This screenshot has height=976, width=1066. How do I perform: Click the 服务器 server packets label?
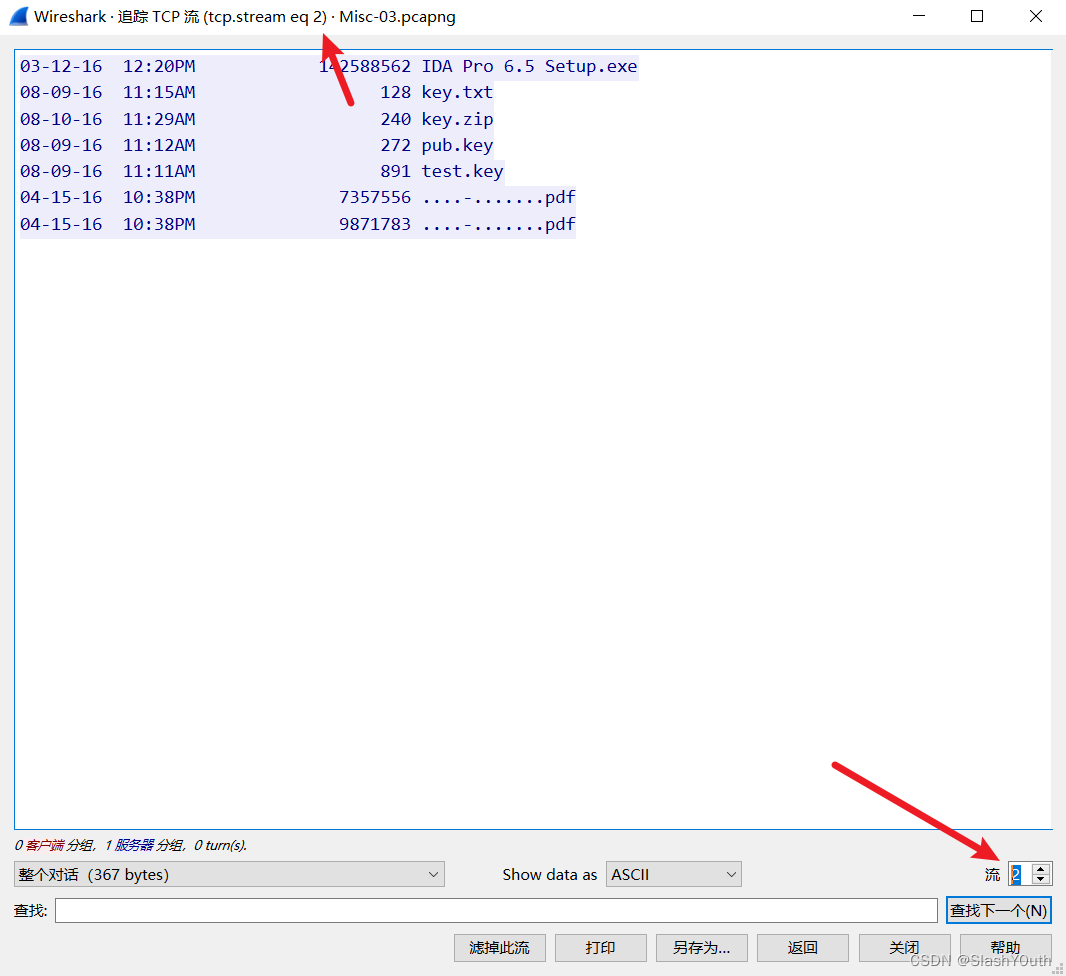click(x=134, y=845)
